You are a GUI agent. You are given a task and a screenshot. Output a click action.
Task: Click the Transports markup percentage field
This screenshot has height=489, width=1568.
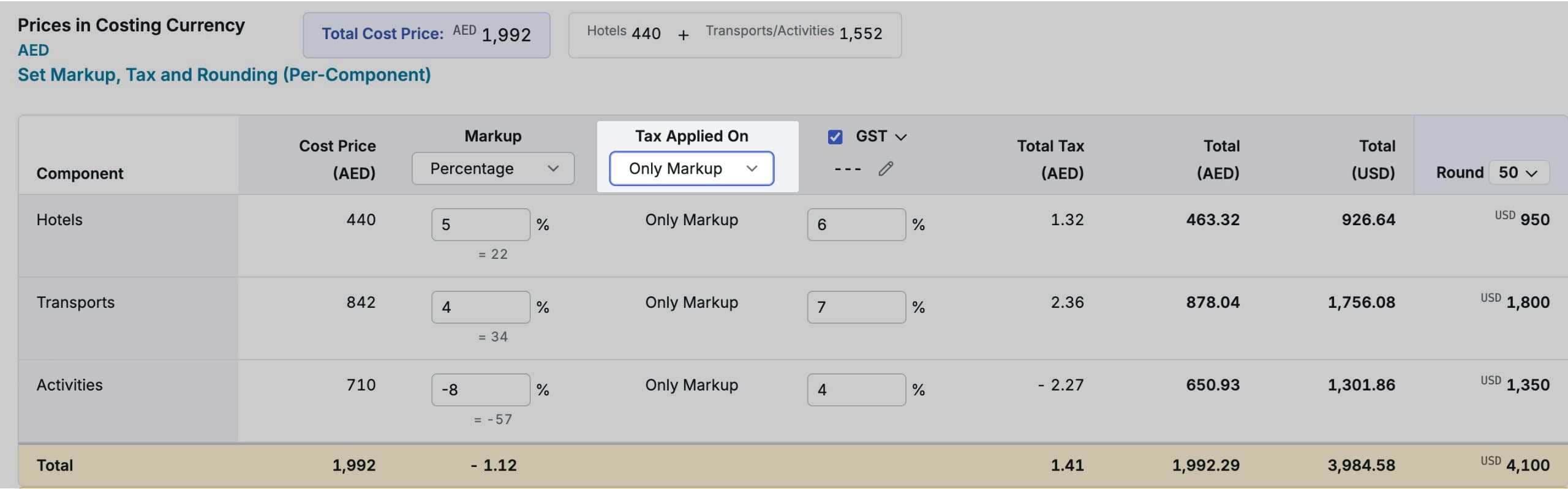tap(480, 307)
